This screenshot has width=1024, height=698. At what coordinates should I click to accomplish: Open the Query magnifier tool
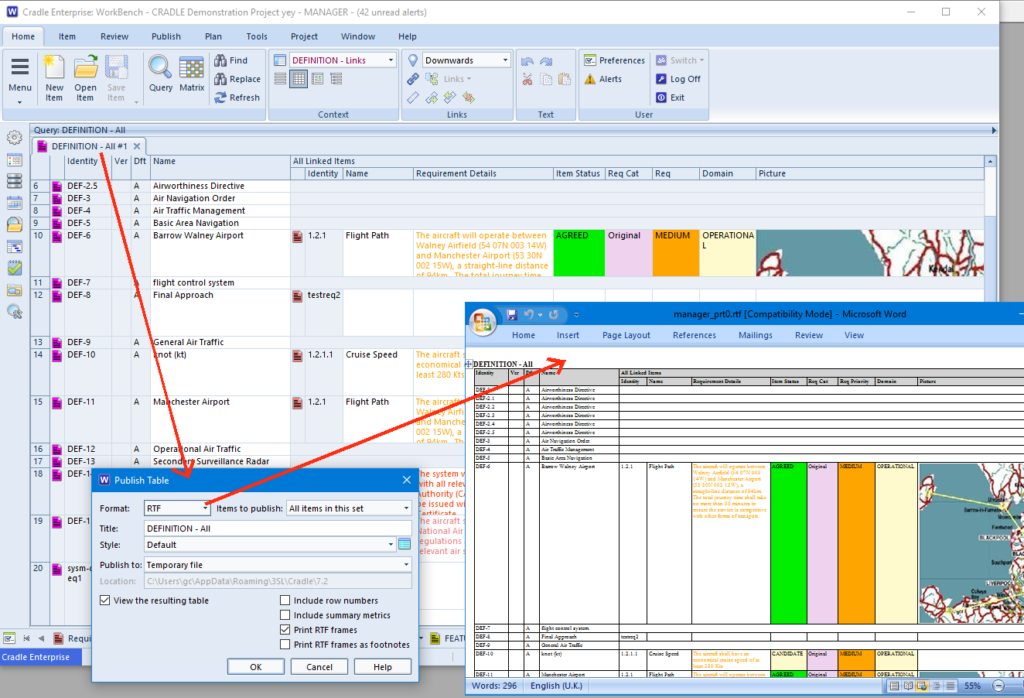coord(160,67)
